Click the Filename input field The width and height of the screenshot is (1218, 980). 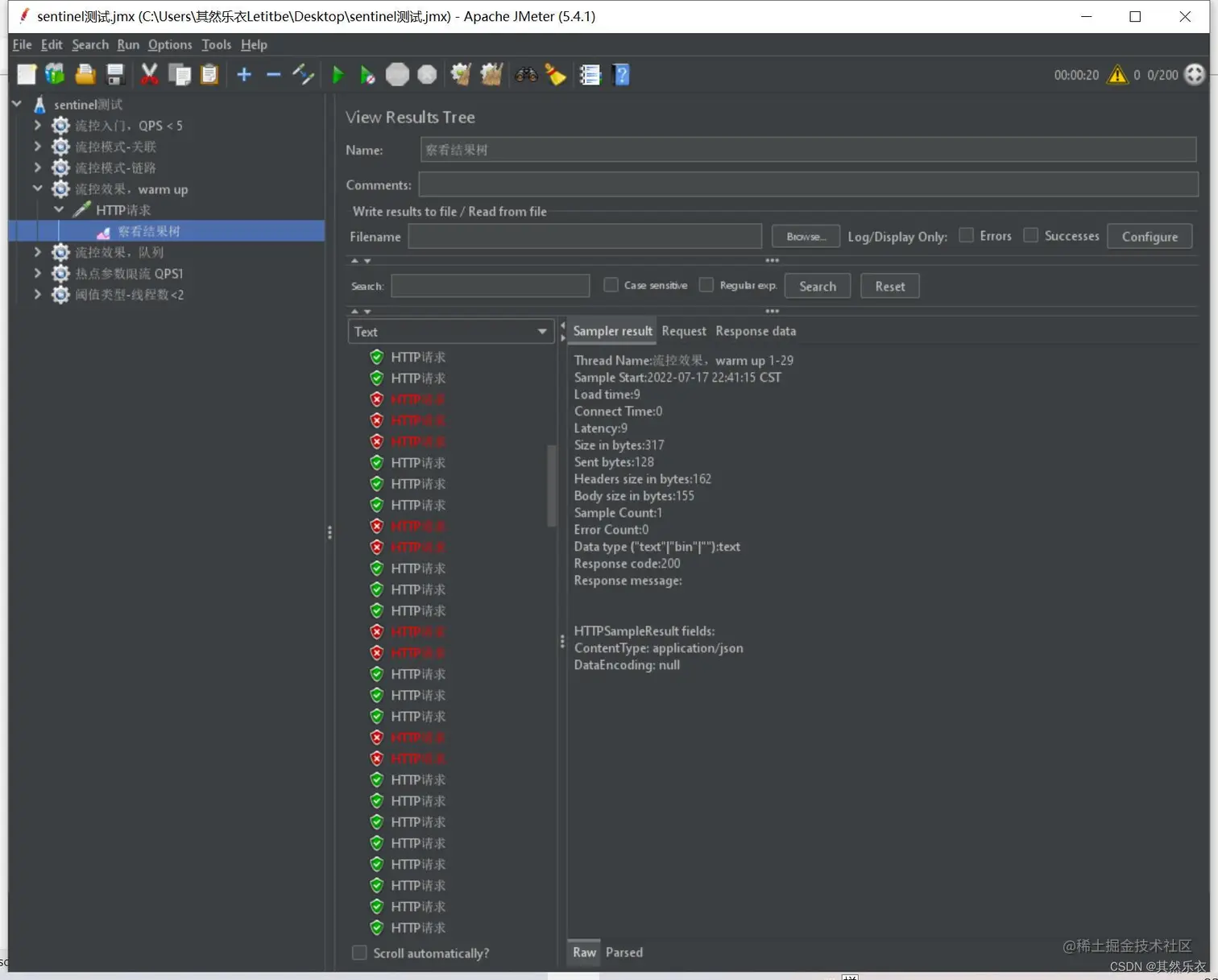pos(585,236)
